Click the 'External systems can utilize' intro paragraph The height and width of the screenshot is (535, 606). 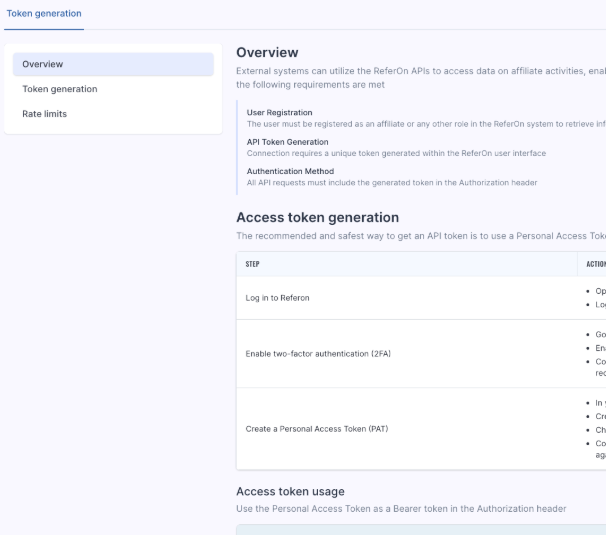pos(421,78)
